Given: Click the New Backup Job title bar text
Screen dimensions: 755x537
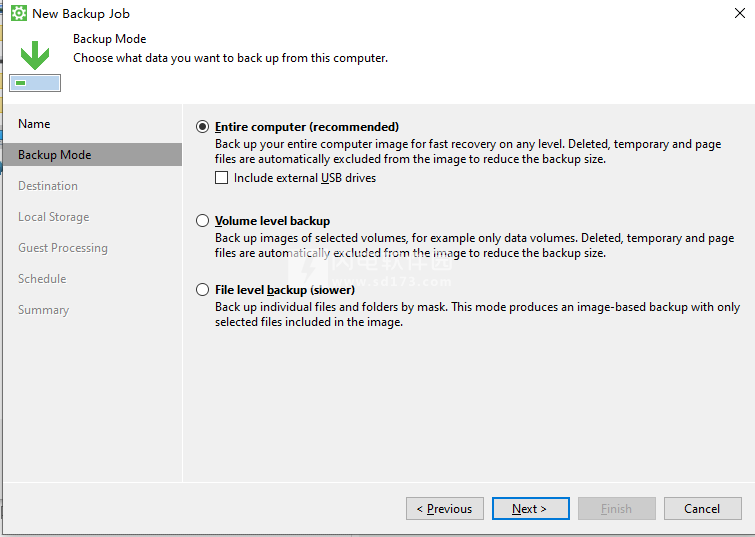Looking at the screenshot, I should 81,14.
